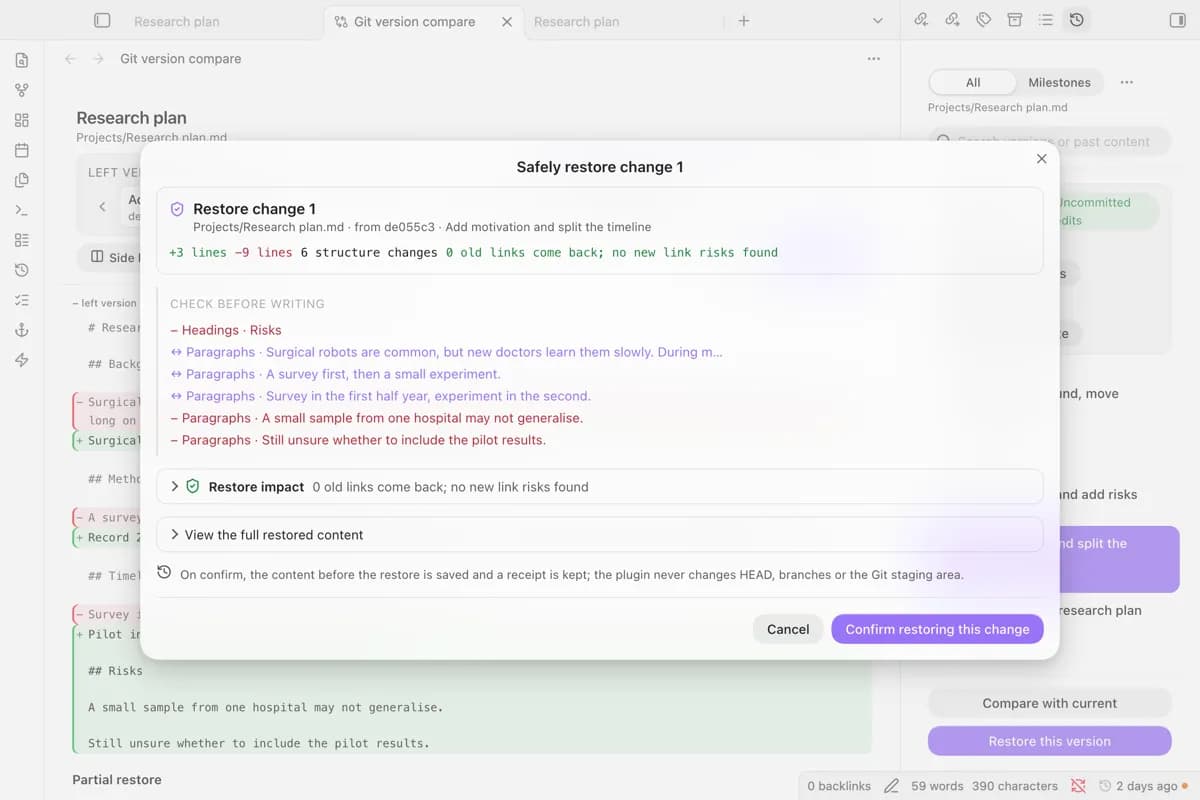Click the shield icon beside Restore change 1
The height and width of the screenshot is (800, 1200).
point(177,209)
